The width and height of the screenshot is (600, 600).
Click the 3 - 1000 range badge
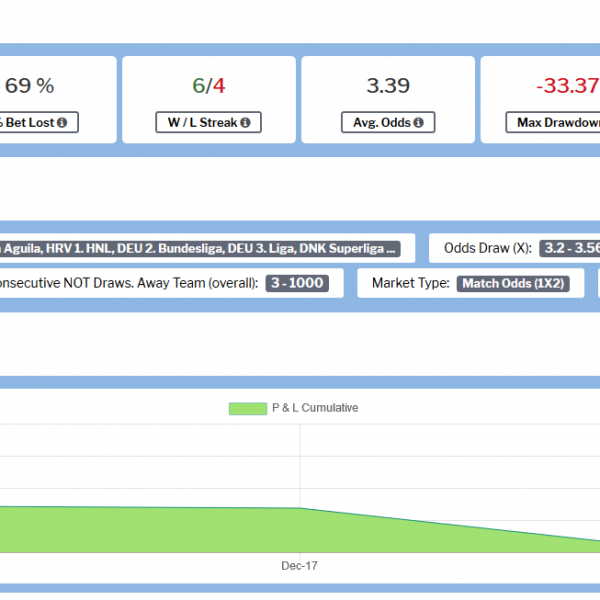[299, 283]
